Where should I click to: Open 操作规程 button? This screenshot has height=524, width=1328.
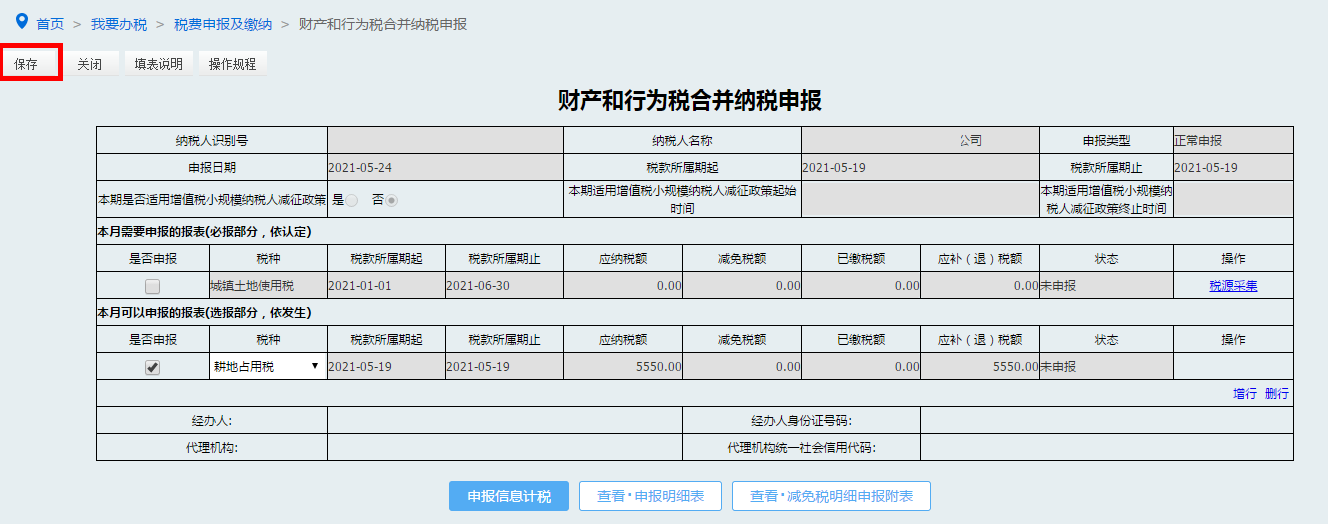click(x=233, y=64)
